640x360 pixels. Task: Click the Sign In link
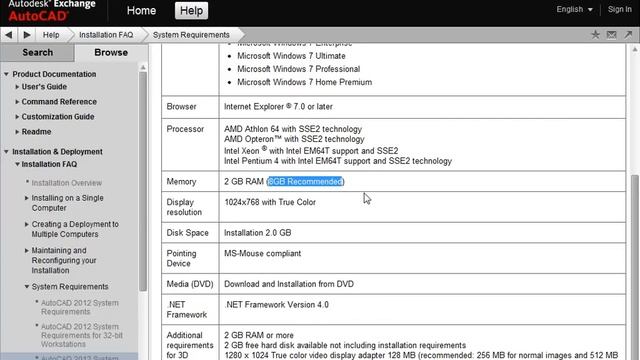pyautogui.click(x=620, y=9)
